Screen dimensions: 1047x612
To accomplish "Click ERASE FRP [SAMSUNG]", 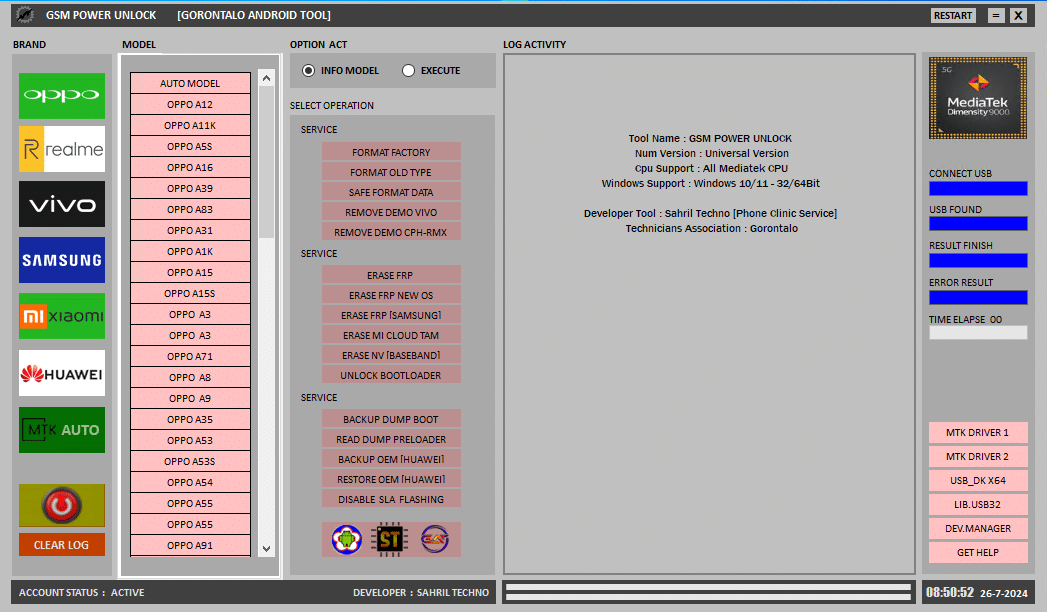I will click(391, 315).
